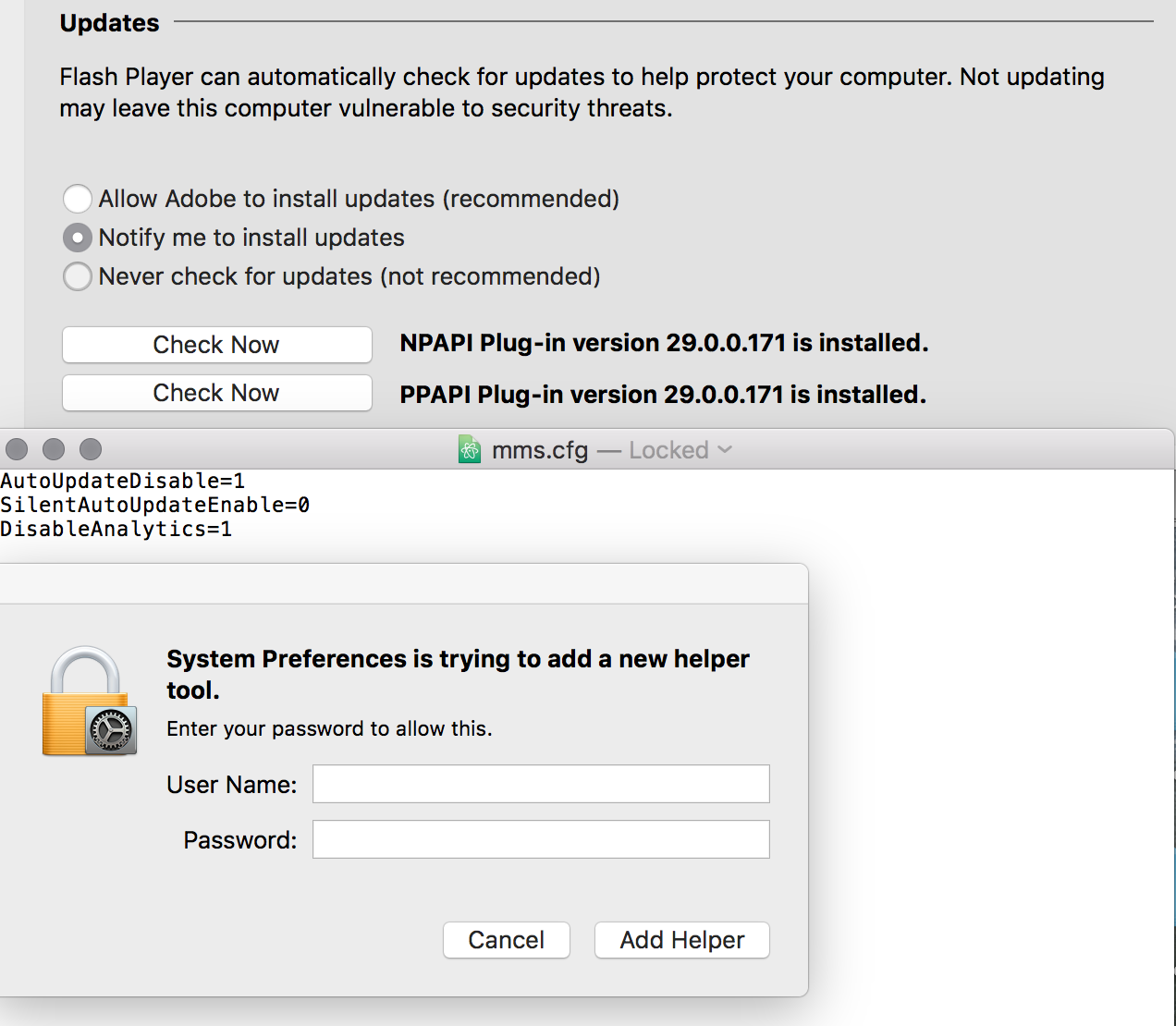The width and height of the screenshot is (1176, 1026).
Task: Focus the Password input field
Action: 541,839
